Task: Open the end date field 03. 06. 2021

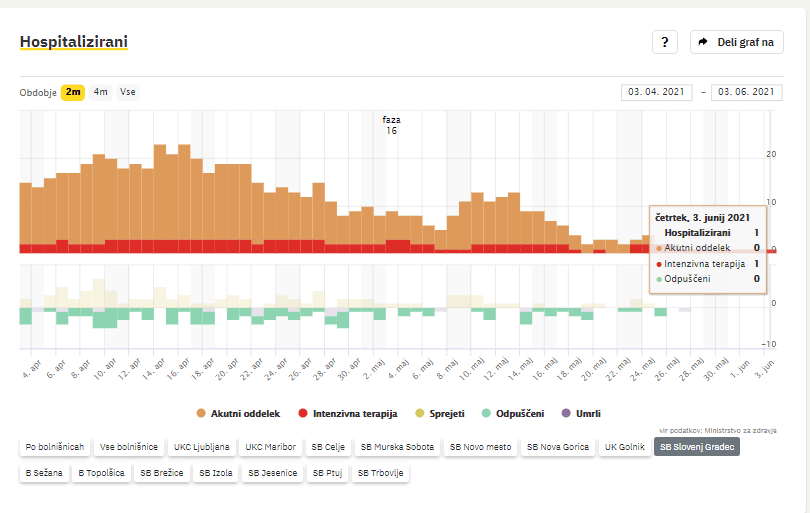Action: [x=745, y=93]
